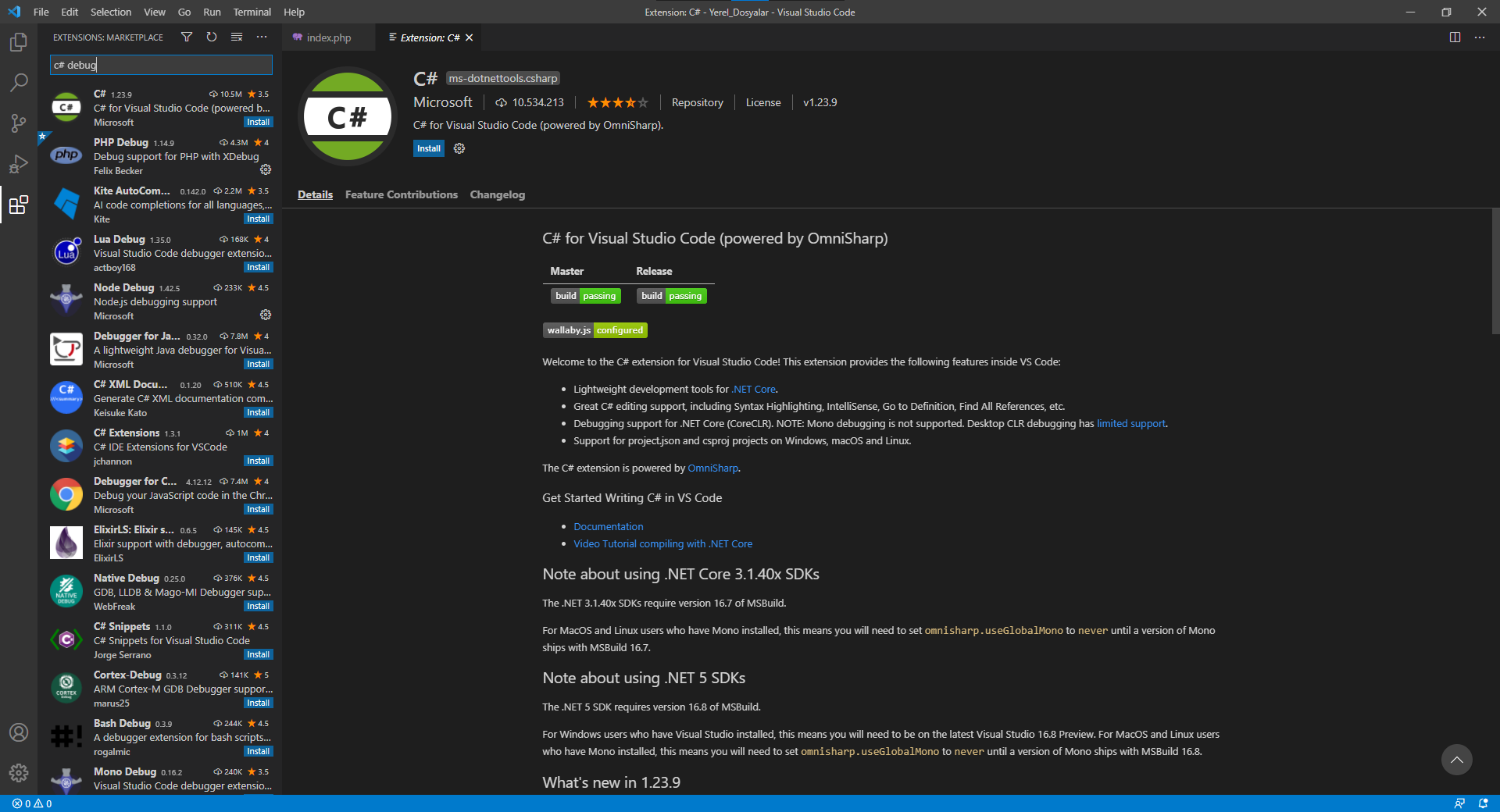
Task: Select the Extensions view icon
Action: (x=19, y=205)
